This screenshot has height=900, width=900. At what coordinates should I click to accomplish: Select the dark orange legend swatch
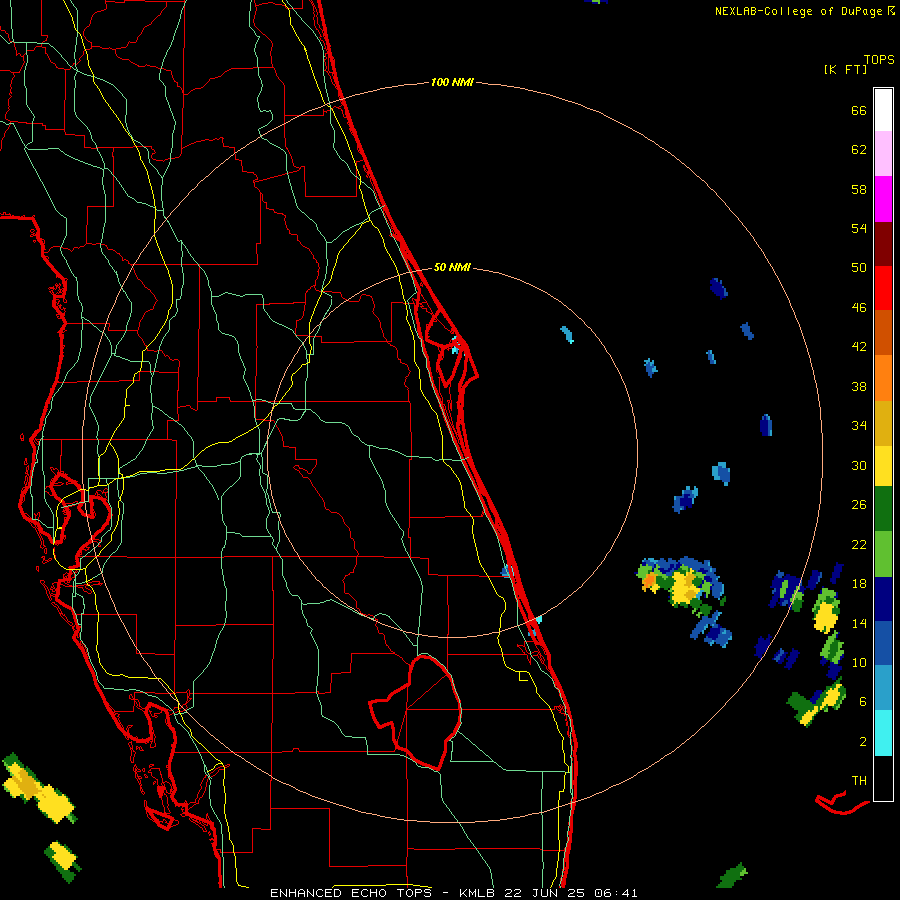(883, 333)
